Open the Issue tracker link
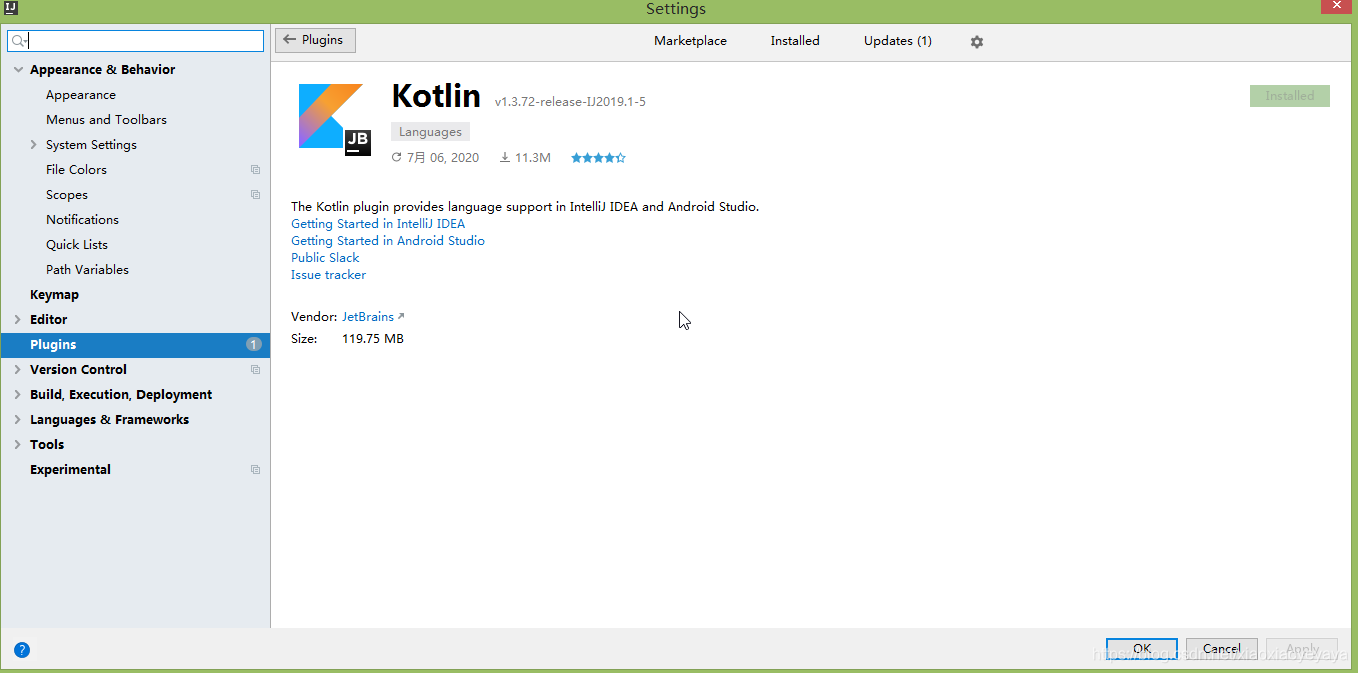 [328, 275]
